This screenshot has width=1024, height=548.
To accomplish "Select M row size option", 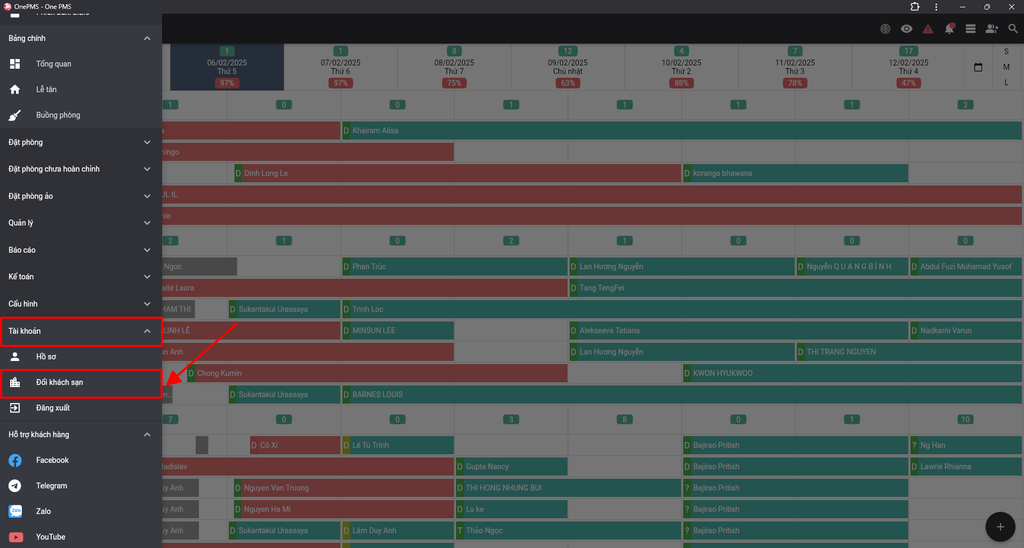I will (x=1006, y=67).
